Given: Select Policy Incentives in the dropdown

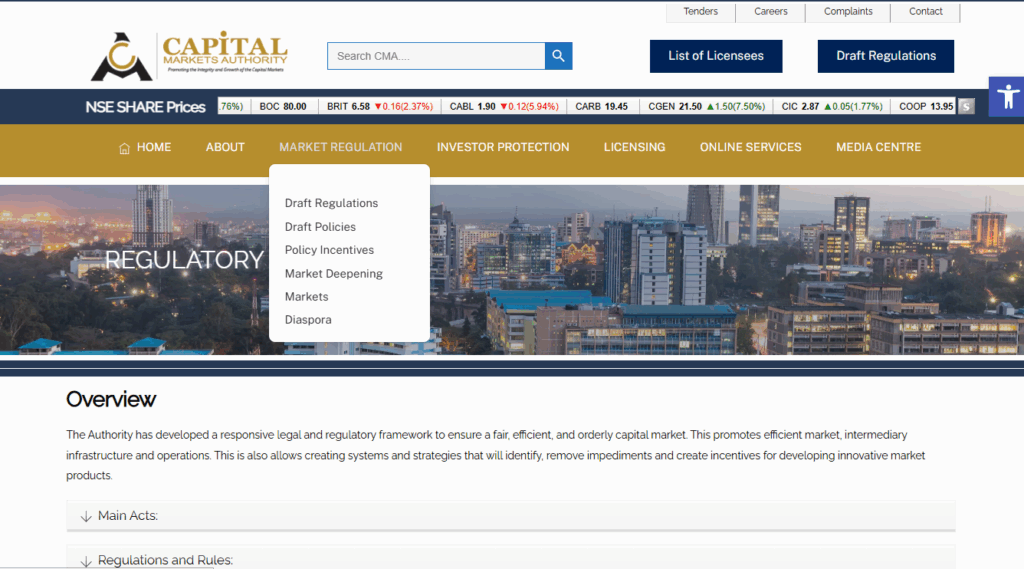Looking at the screenshot, I should (329, 250).
